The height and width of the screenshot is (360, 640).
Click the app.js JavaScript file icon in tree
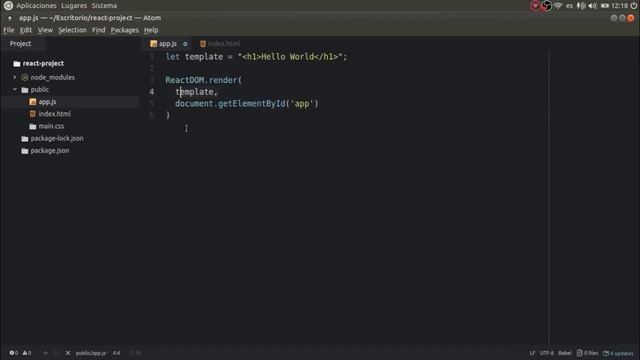pyautogui.click(x=33, y=102)
